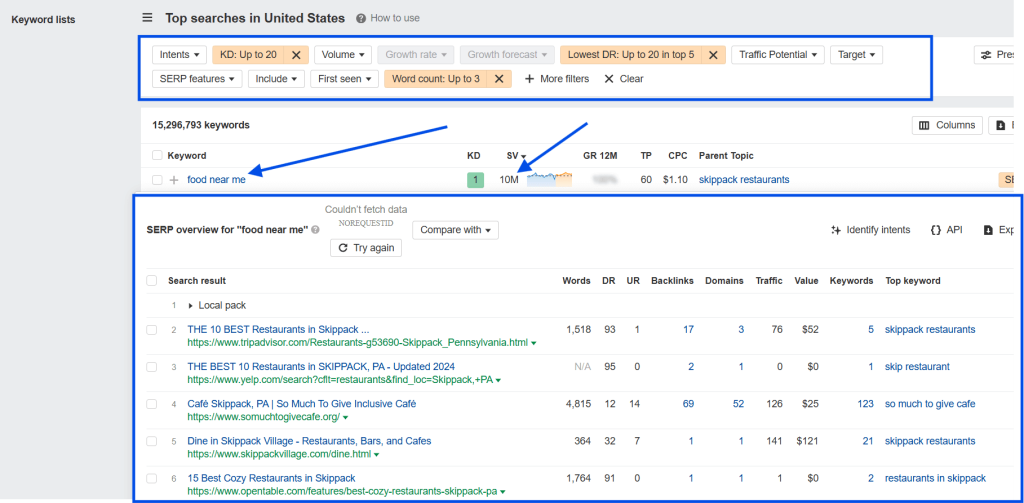Open the Compare with dropdown
Screen dimensions: 1024x503
pos(455,230)
